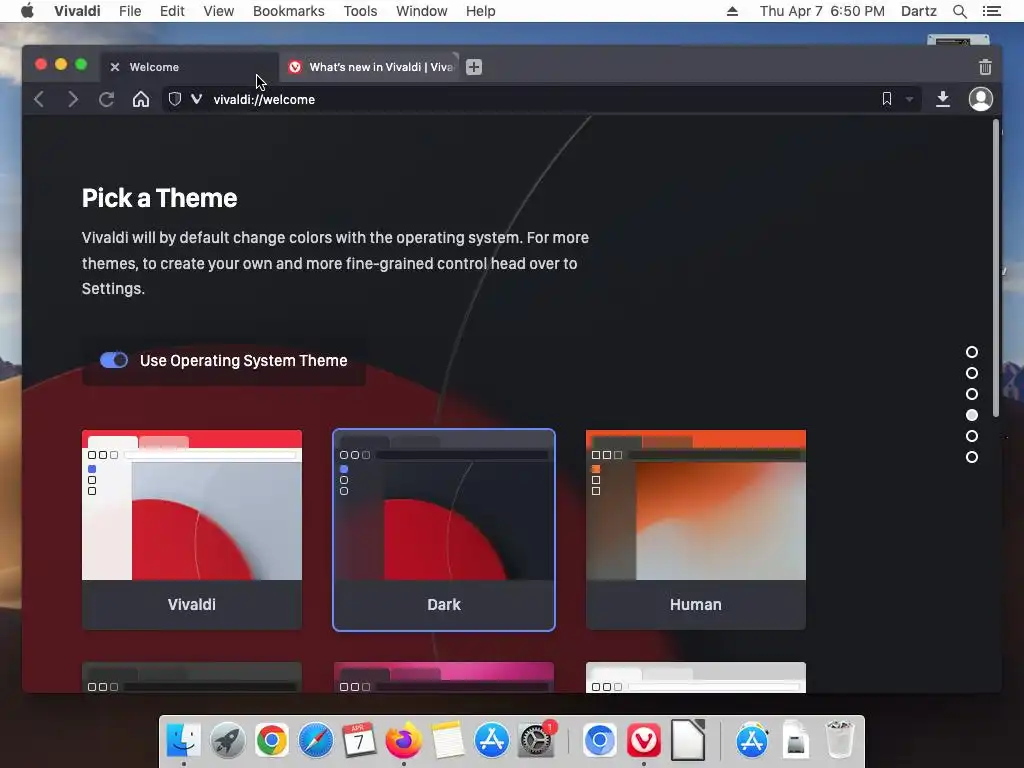Expand the address field dropdown arrow

coord(909,99)
